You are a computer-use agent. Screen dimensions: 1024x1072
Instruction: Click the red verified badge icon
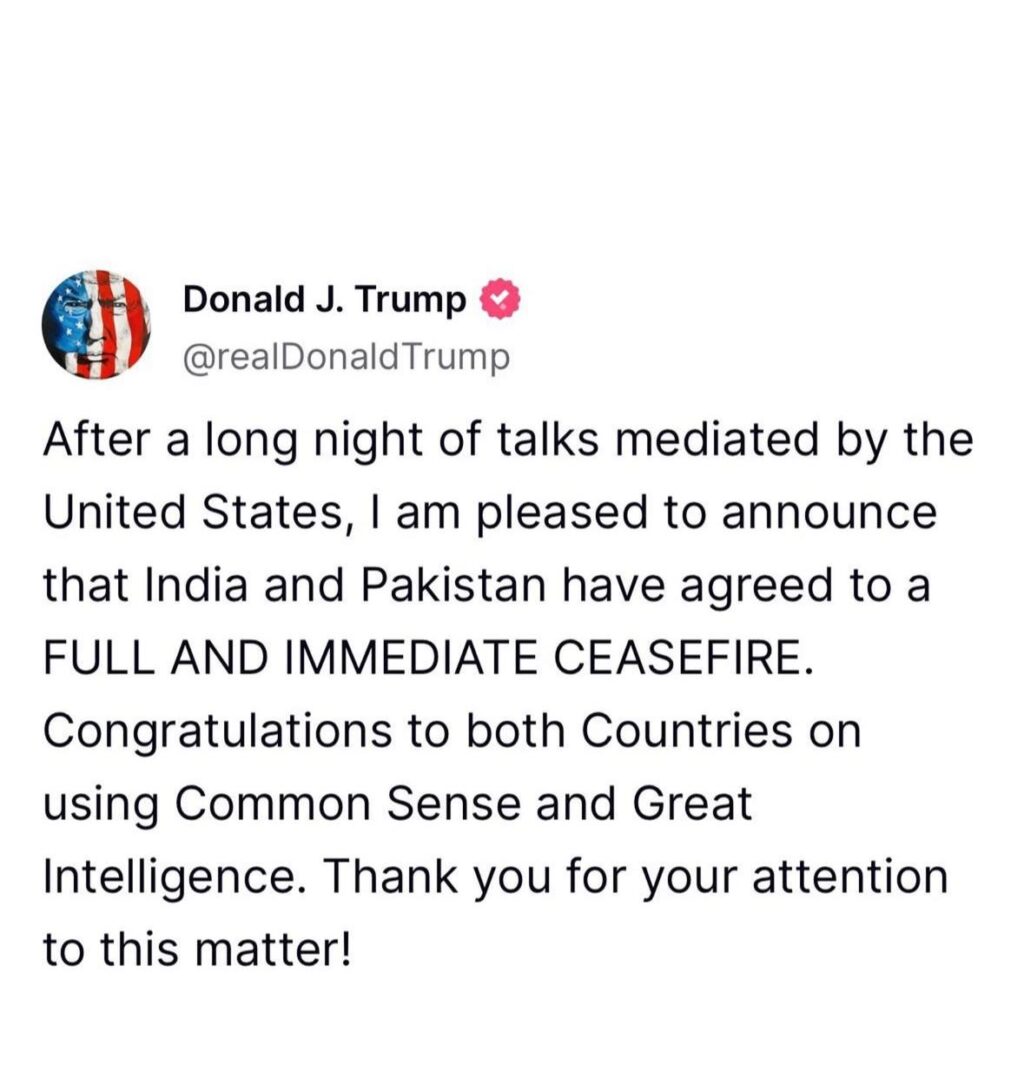[x=502, y=300]
